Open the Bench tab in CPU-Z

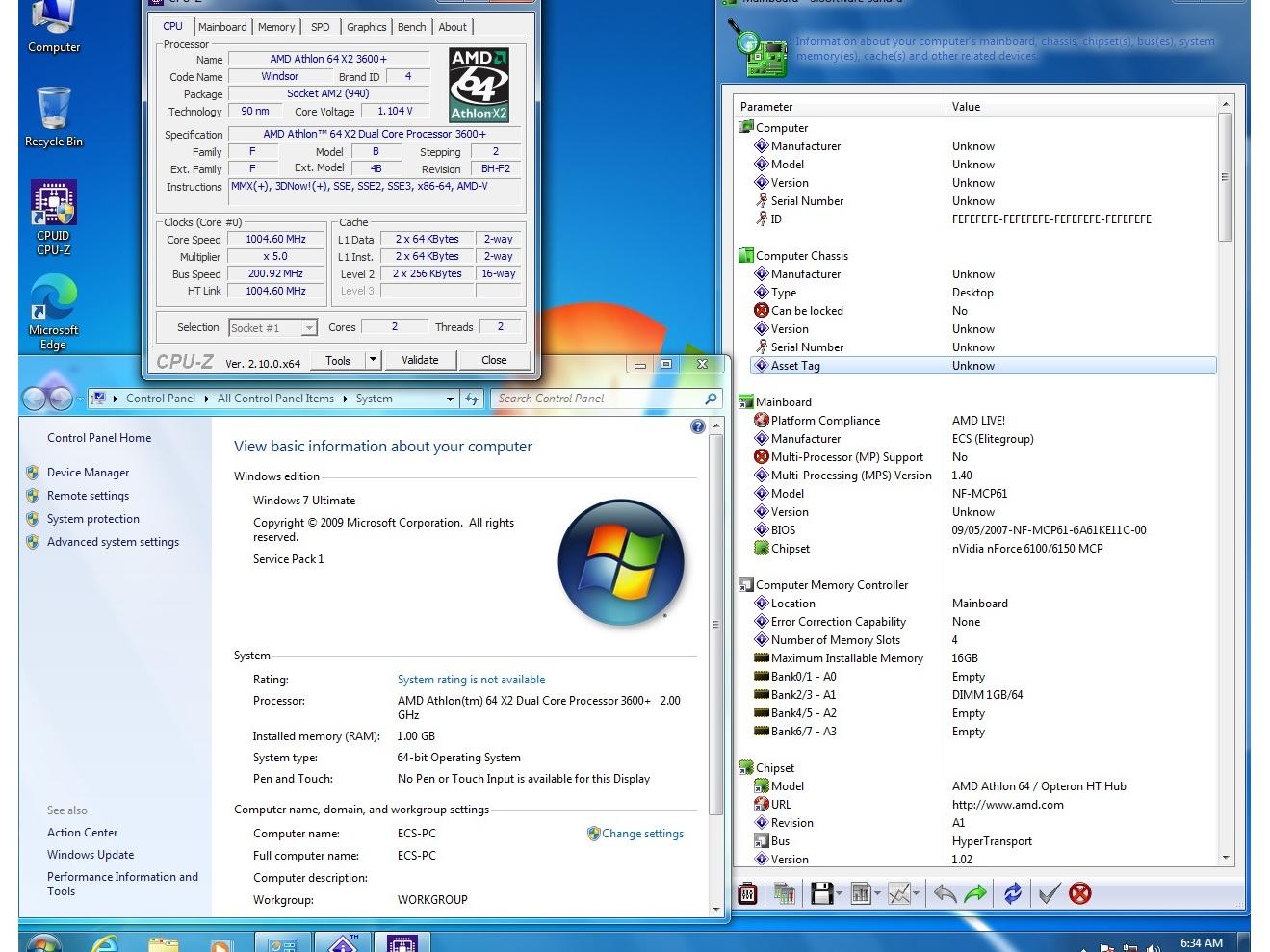(411, 27)
